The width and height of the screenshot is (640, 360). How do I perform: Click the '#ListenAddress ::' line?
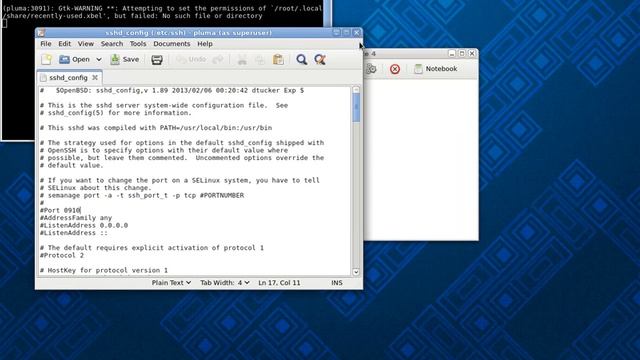pyautogui.click(x=74, y=233)
